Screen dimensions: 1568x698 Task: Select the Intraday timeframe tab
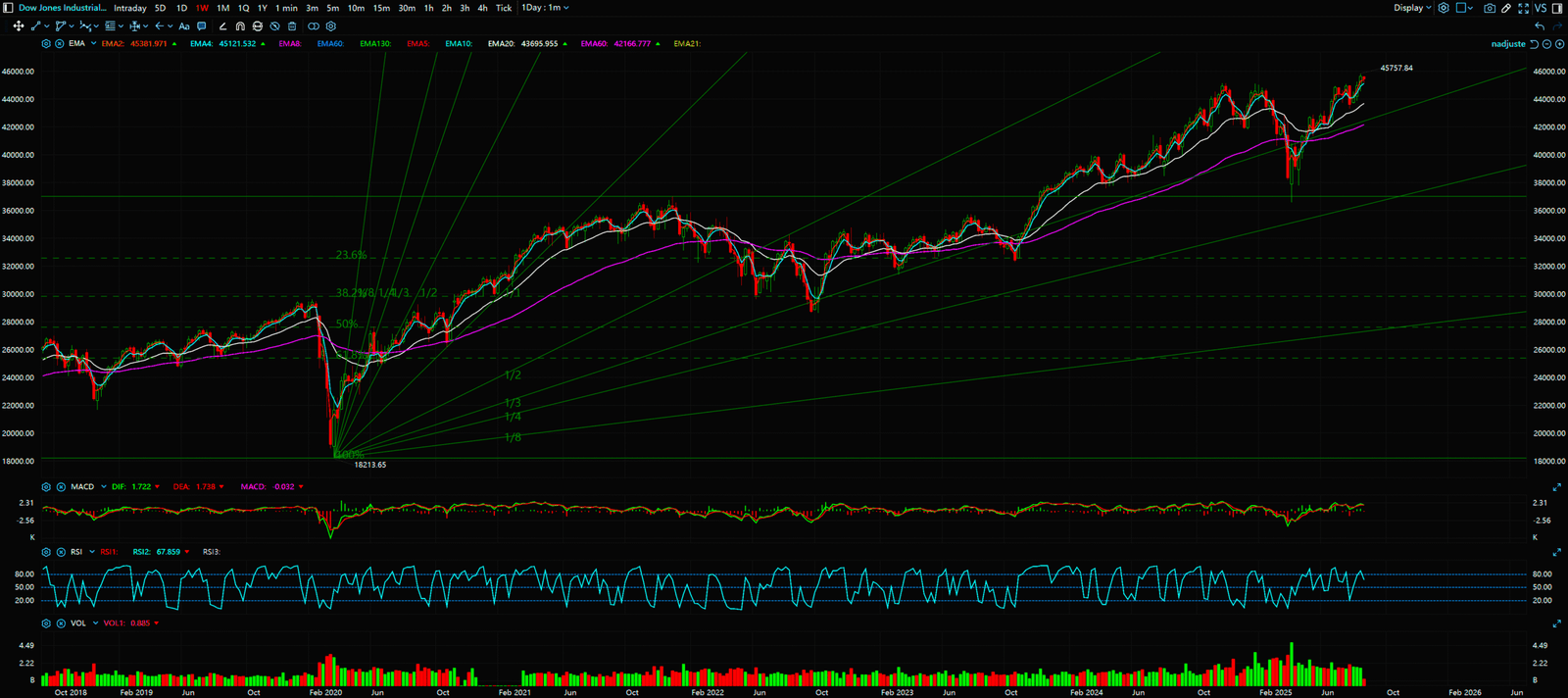coord(129,8)
